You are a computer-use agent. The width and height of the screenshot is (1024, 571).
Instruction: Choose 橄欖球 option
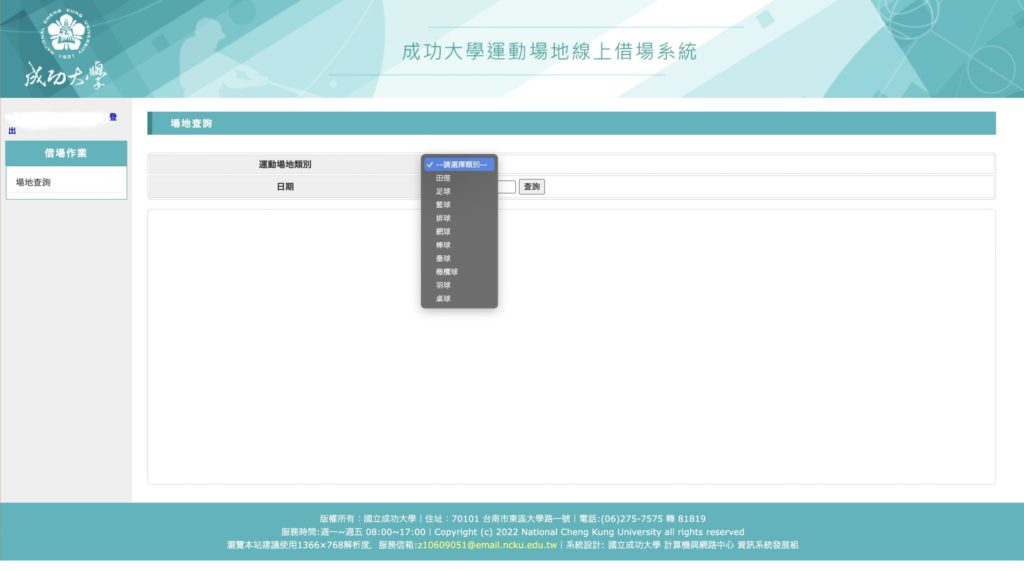coord(446,272)
